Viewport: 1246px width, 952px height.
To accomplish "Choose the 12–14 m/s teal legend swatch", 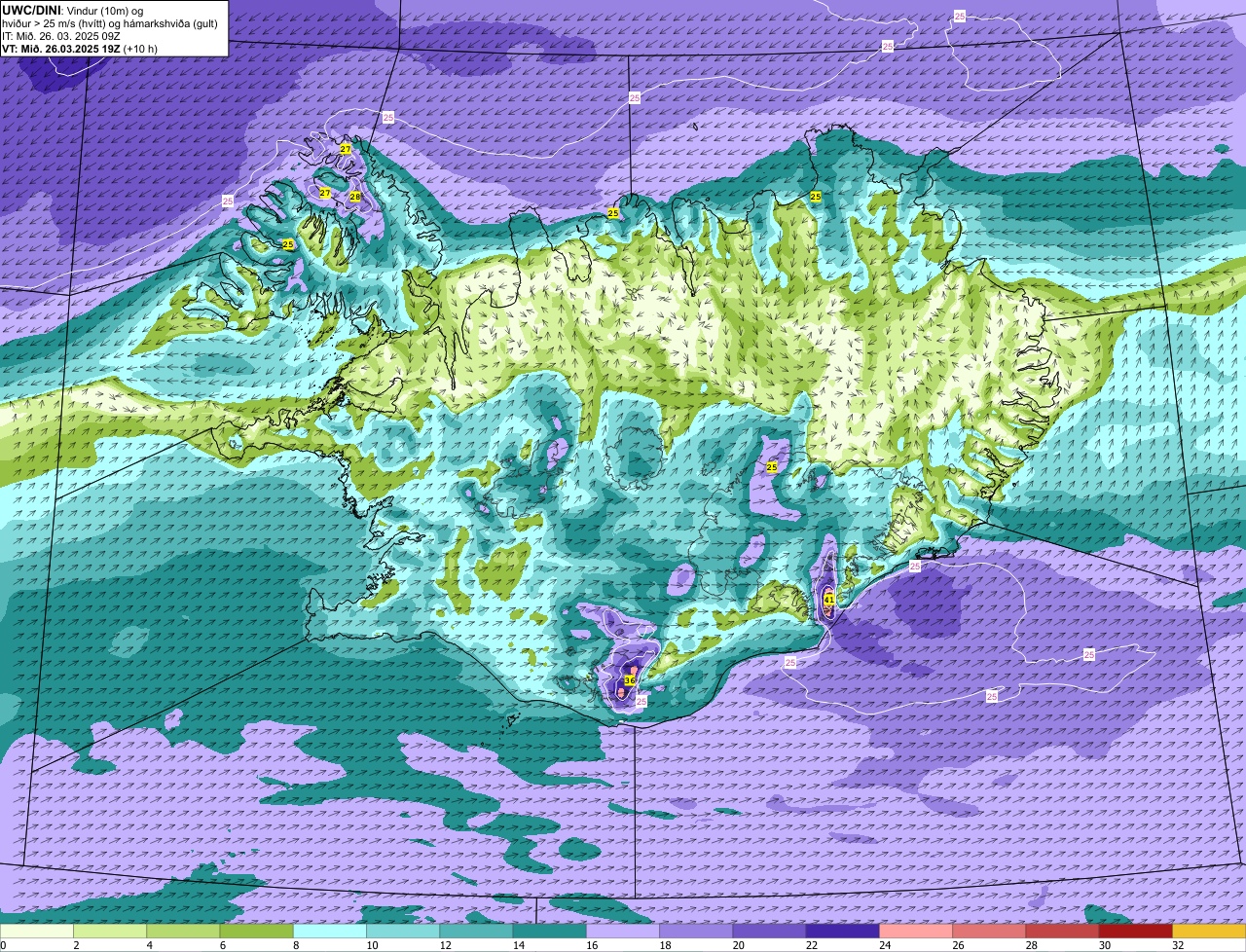I will [476, 932].
